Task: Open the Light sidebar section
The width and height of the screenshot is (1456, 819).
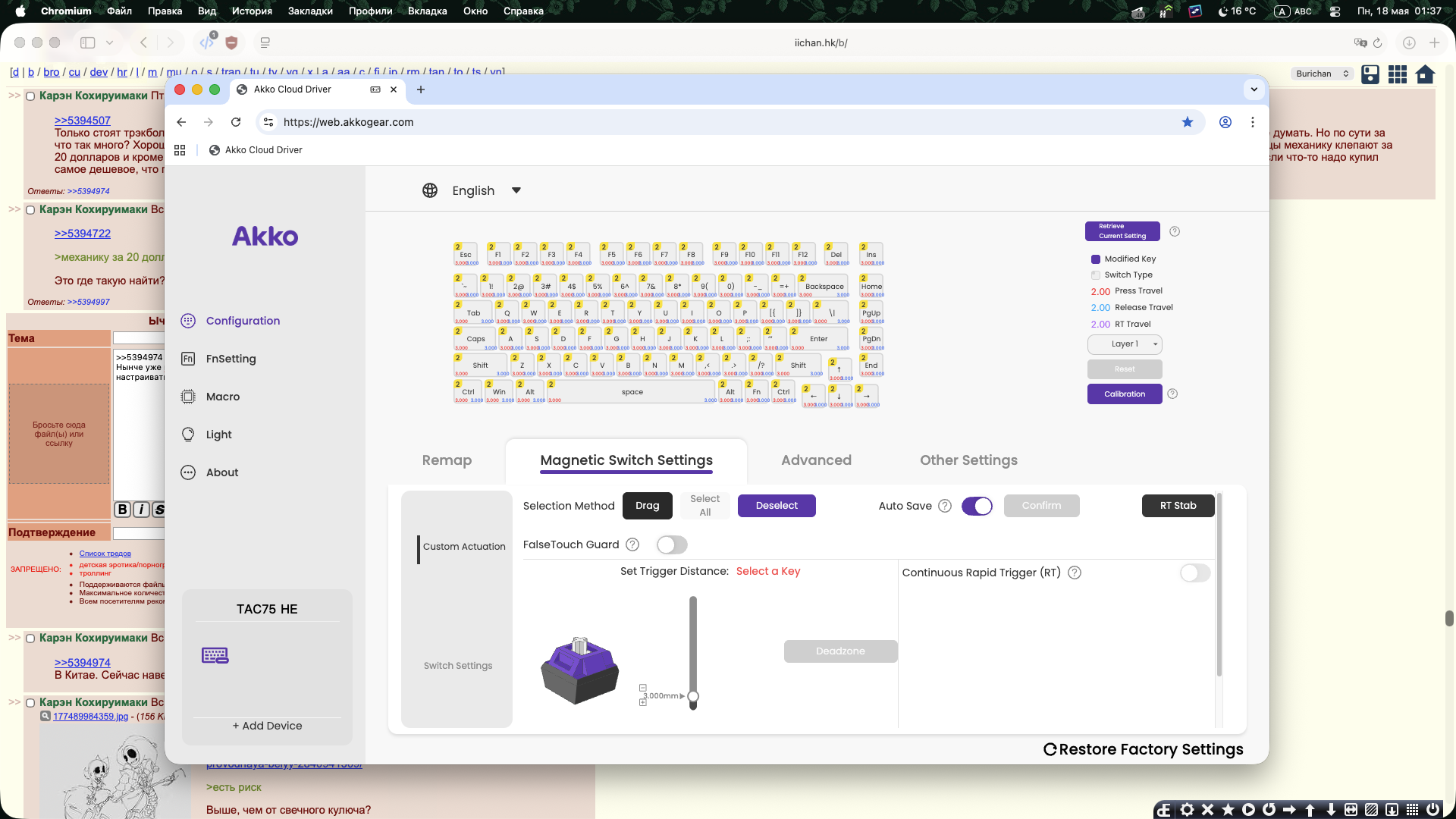Action: 206,435
